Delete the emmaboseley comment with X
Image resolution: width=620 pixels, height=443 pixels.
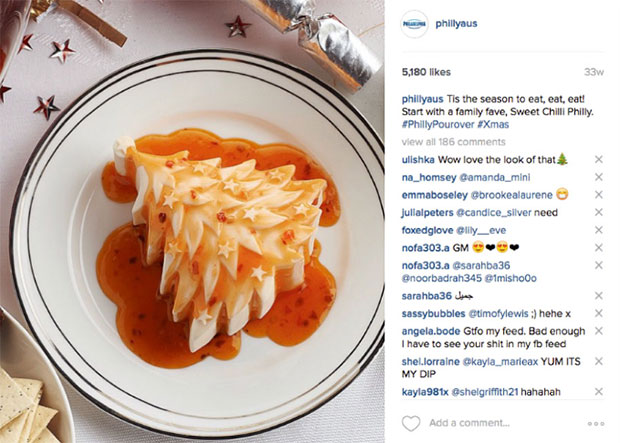coord(599,195)
